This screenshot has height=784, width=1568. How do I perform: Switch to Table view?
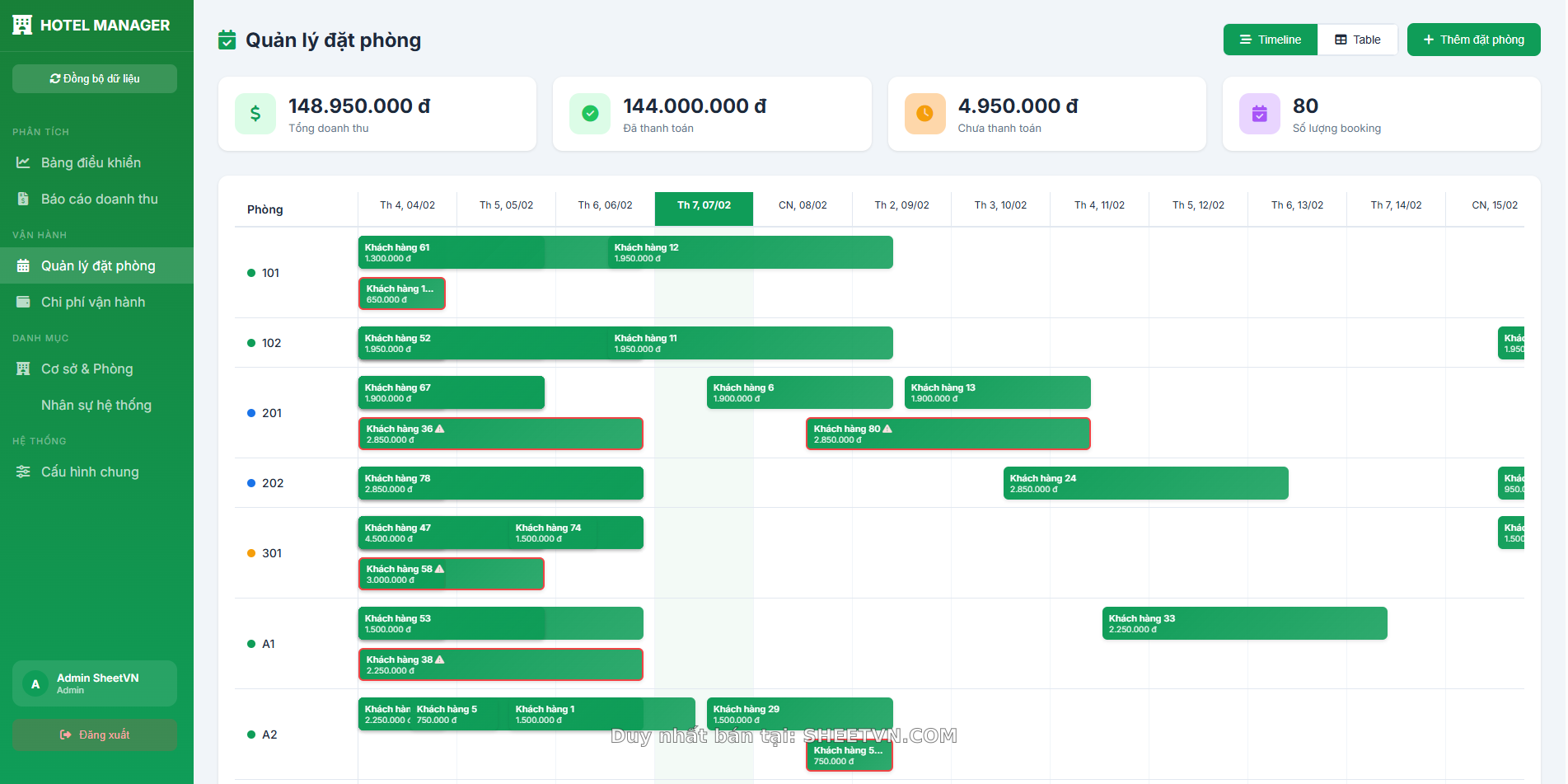[x=1357, y=40]
